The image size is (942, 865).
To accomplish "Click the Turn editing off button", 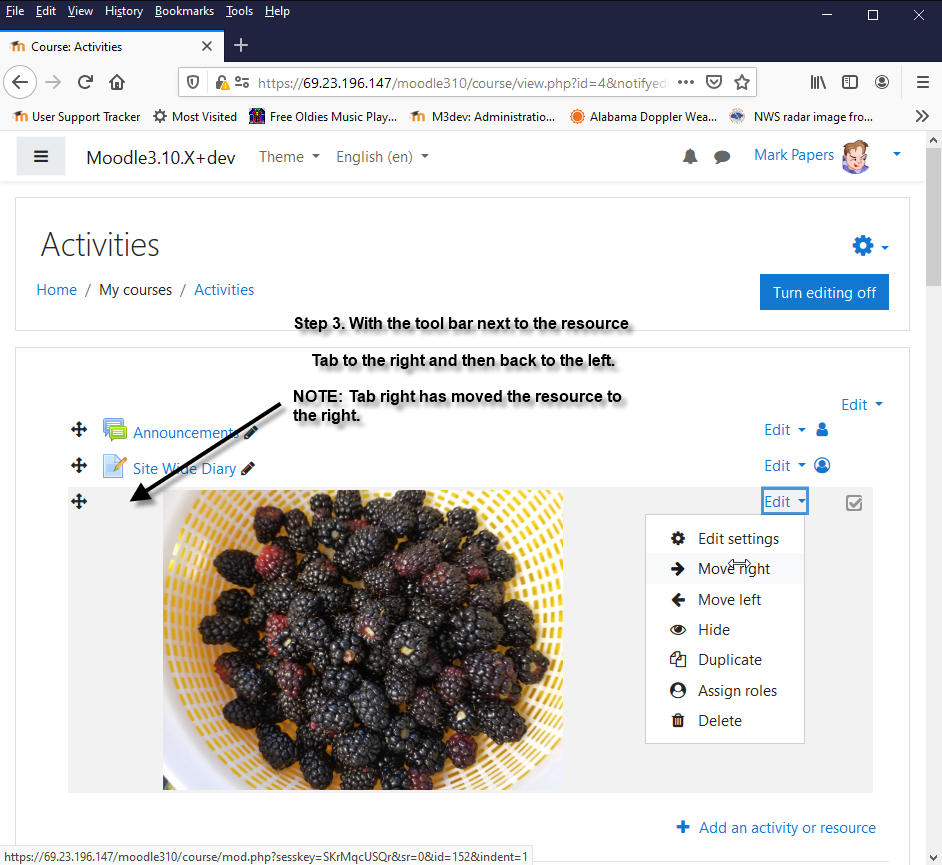I will pos(824,293).
